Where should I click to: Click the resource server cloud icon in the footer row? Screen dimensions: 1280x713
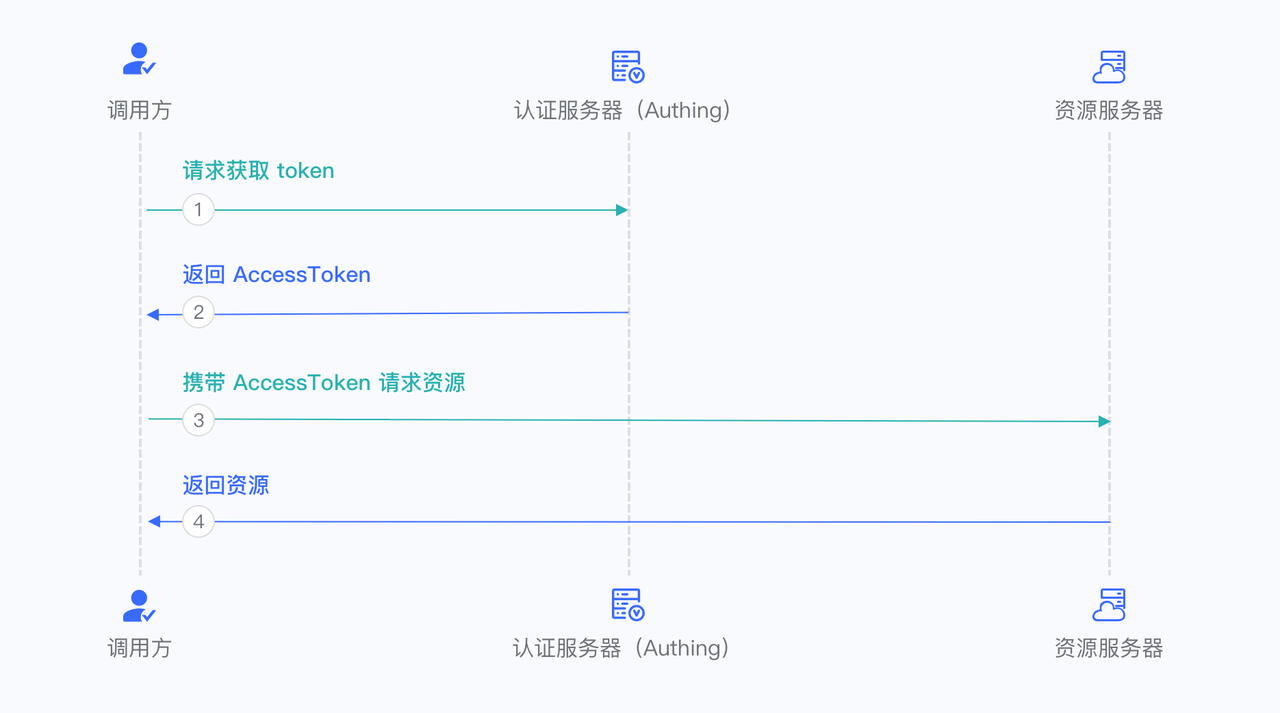pyautogui.click(x=1109, y=605)
